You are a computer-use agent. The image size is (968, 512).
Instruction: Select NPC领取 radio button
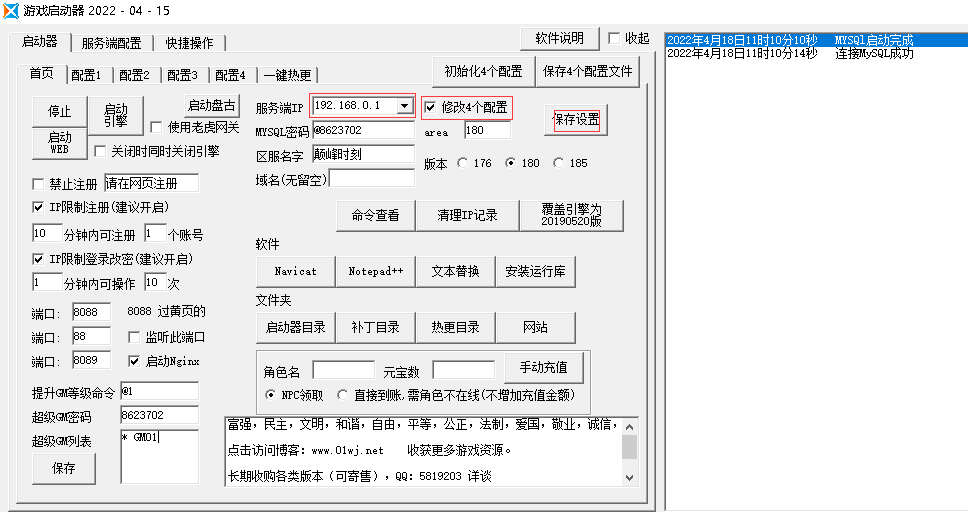point(270,395)
